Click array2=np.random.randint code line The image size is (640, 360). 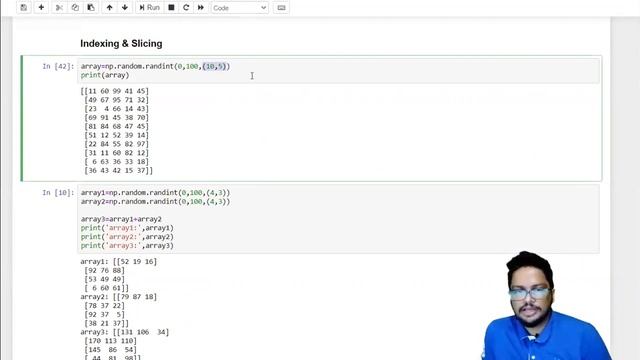[156, 202]
